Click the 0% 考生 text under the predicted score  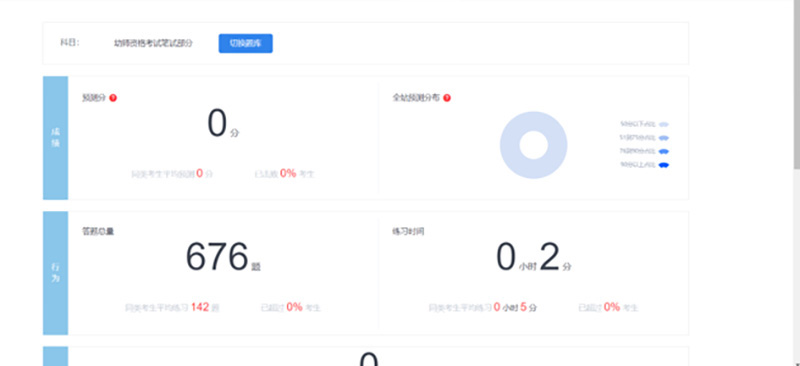pos(297,174)
